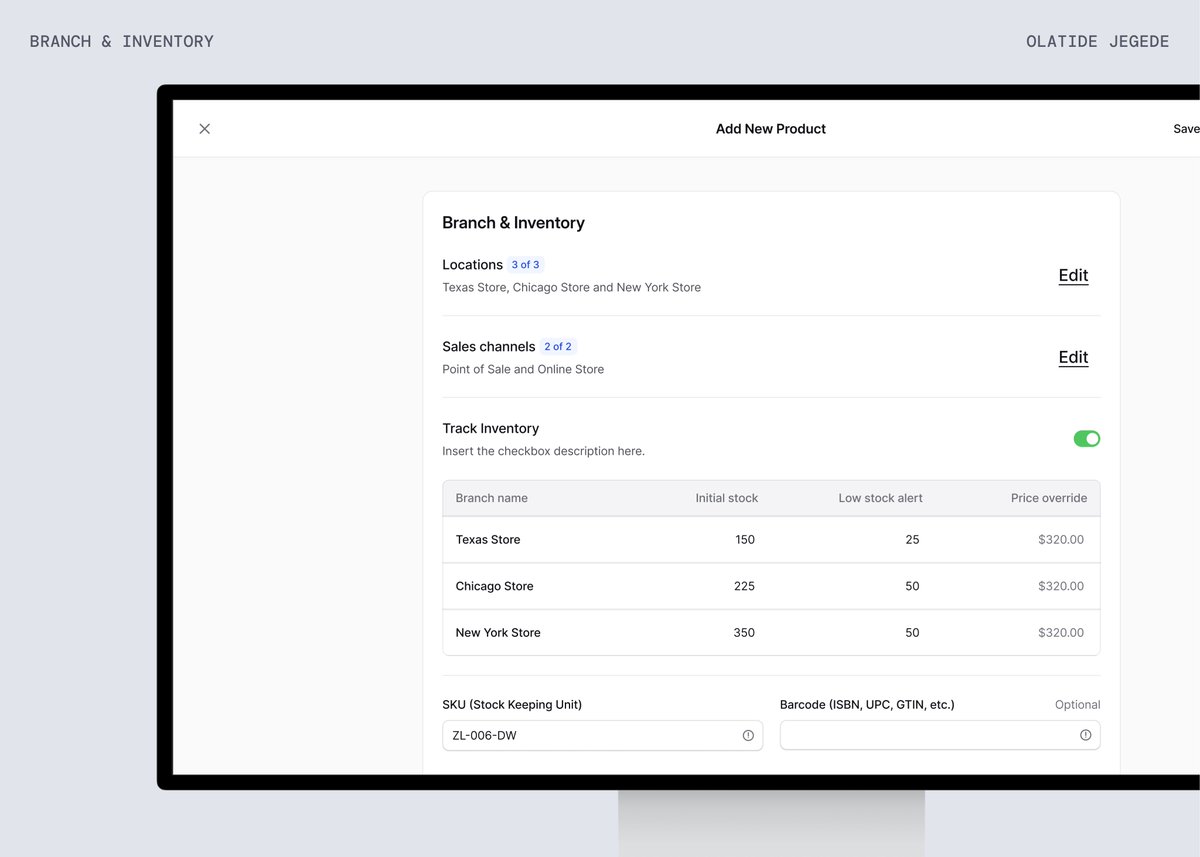Click the Low stock alert column header

(880, 498)
